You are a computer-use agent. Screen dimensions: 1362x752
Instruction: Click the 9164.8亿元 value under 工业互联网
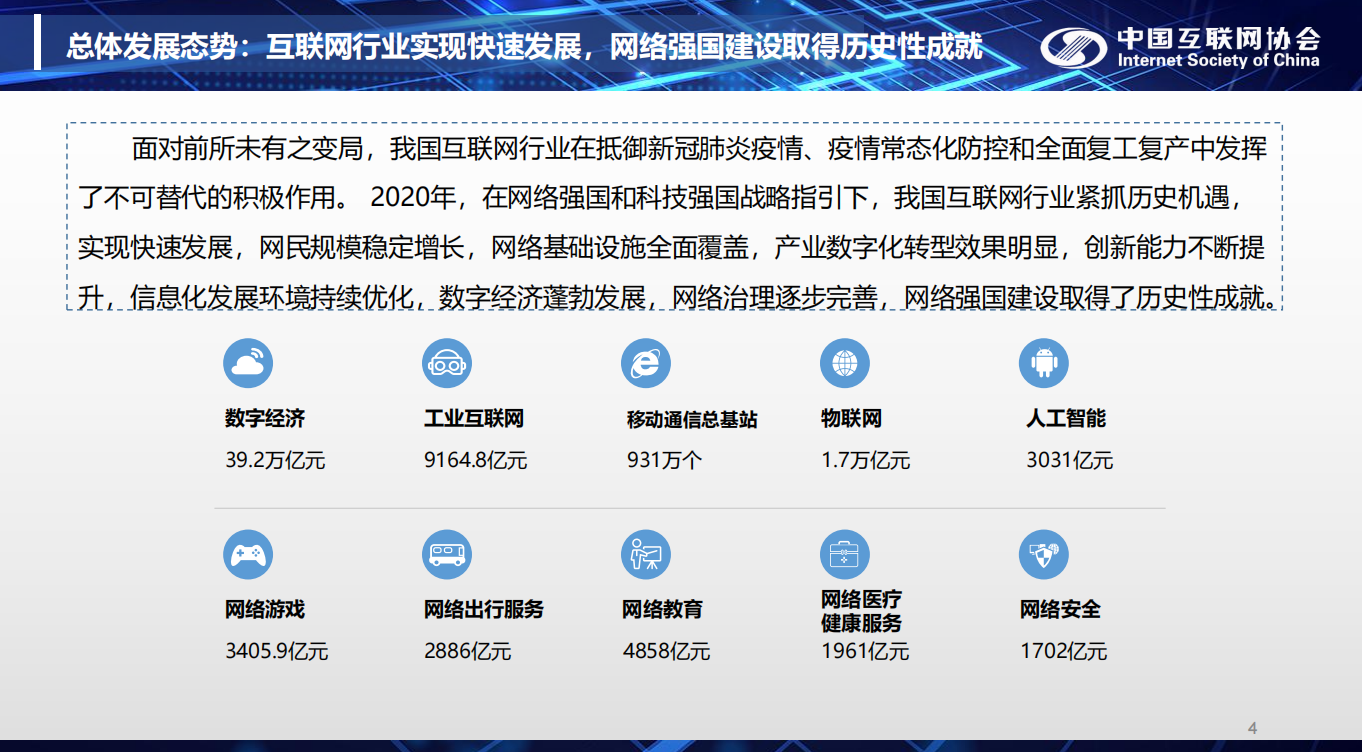click(475, 460)
